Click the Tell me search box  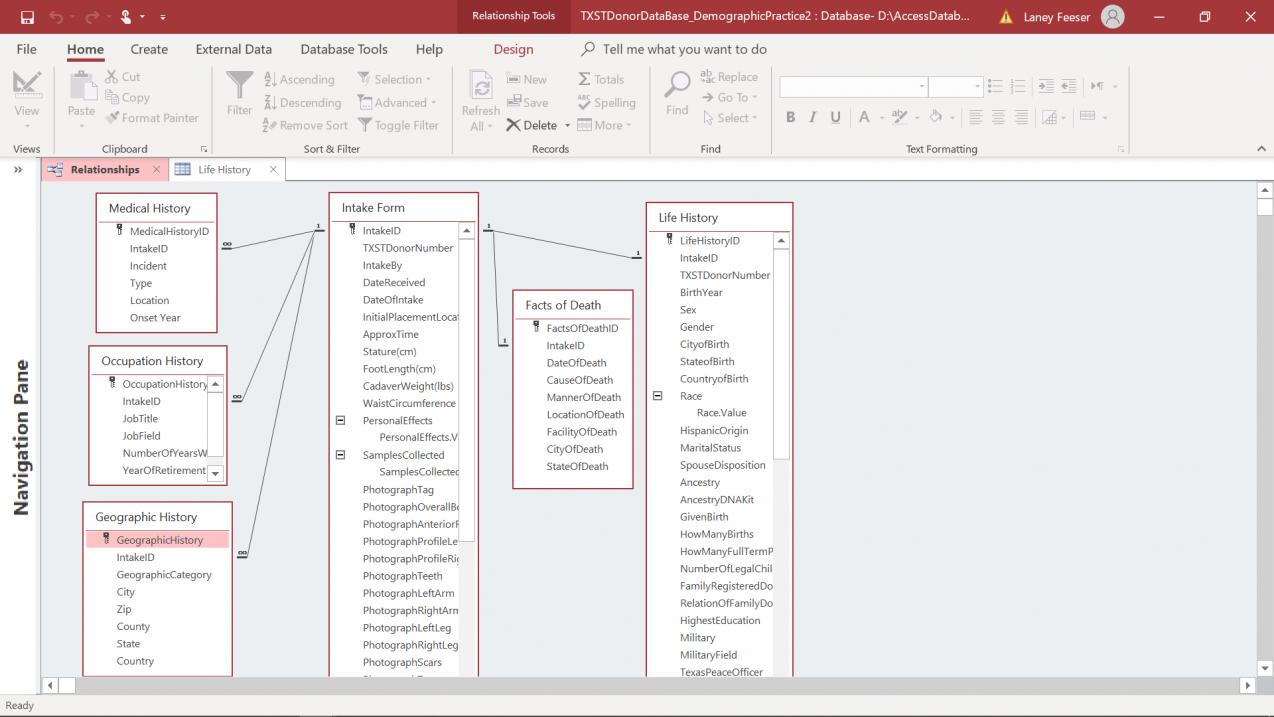[x=684, y=49]
